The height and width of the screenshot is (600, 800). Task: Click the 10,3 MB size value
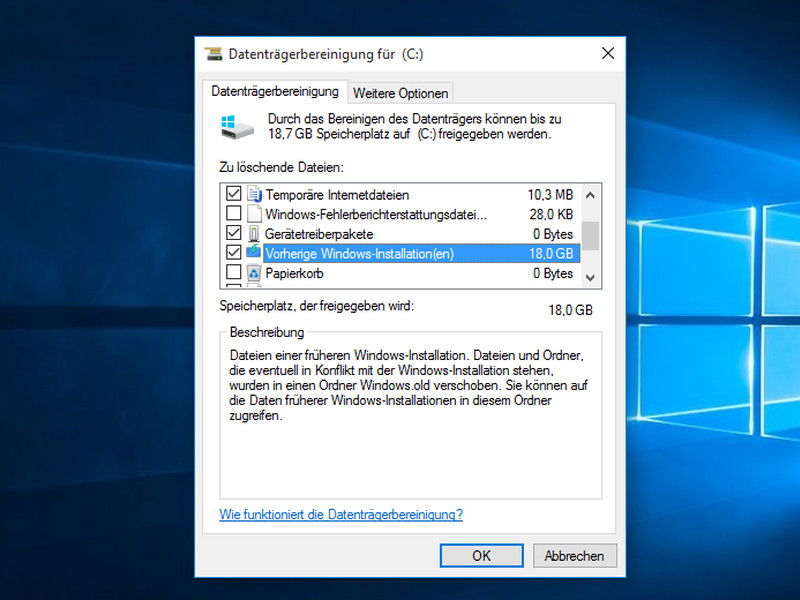551,195
